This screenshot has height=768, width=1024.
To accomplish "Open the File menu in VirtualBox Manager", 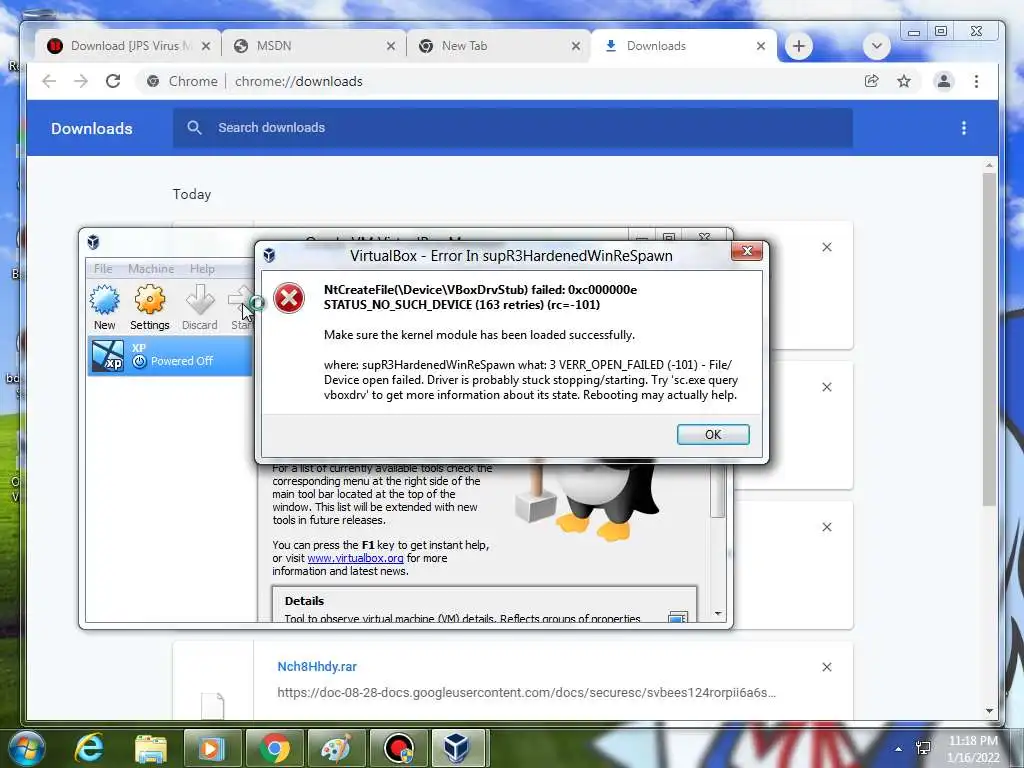I will (x=103, y=268).
